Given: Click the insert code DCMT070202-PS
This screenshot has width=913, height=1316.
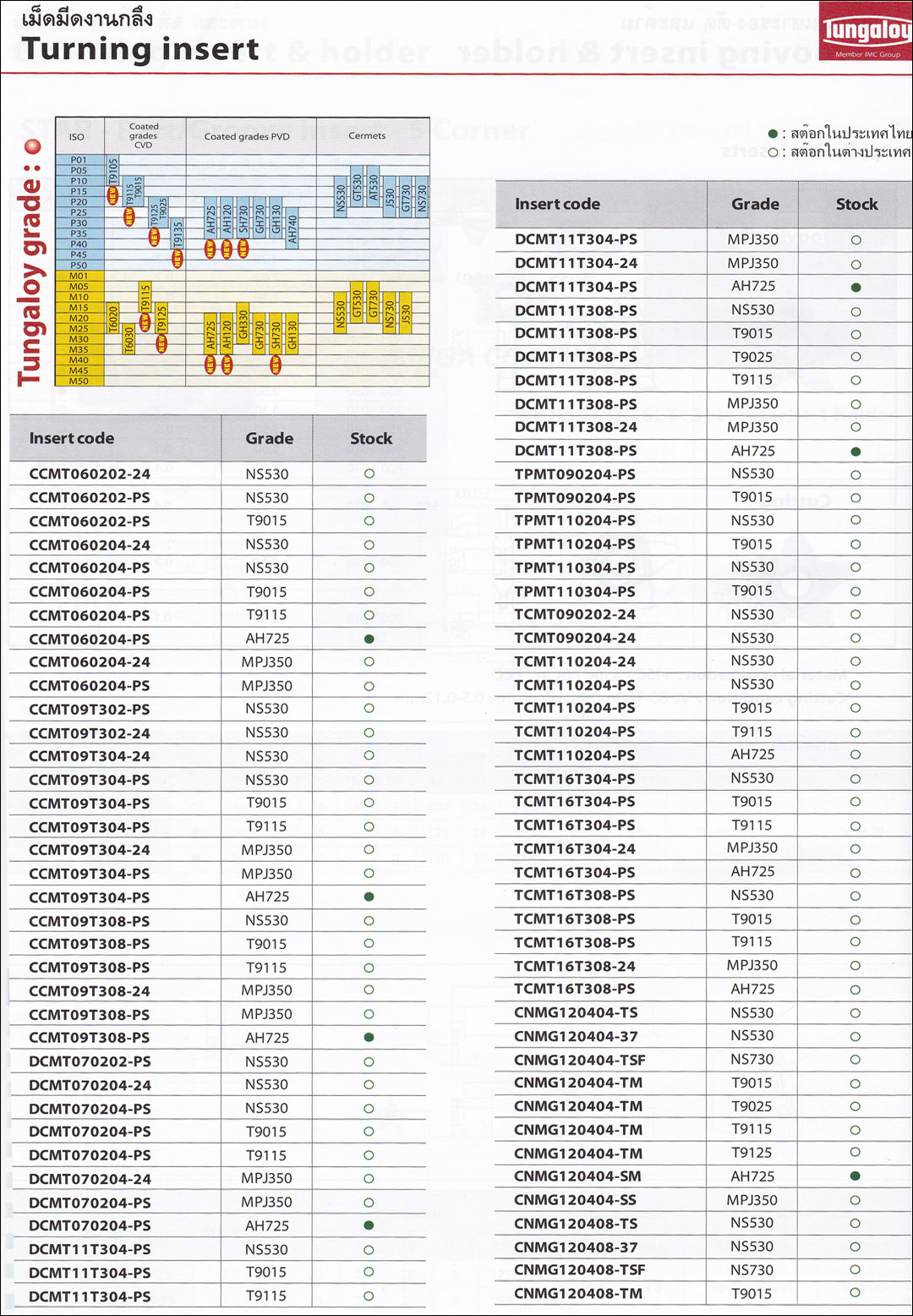Looking at the screenshot, I should 90,1061.
